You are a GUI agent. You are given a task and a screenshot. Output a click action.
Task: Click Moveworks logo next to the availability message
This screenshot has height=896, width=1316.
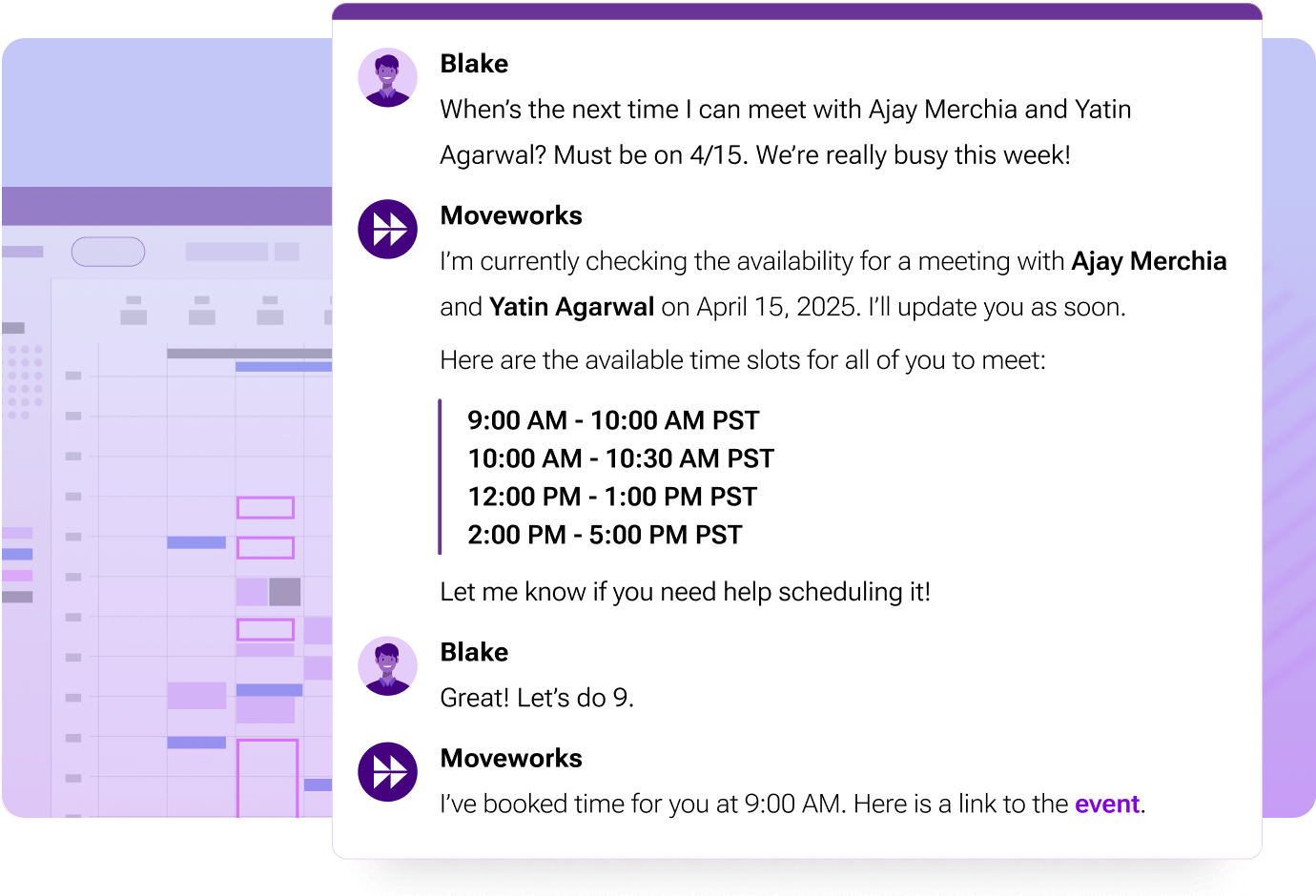coord(387,229)
